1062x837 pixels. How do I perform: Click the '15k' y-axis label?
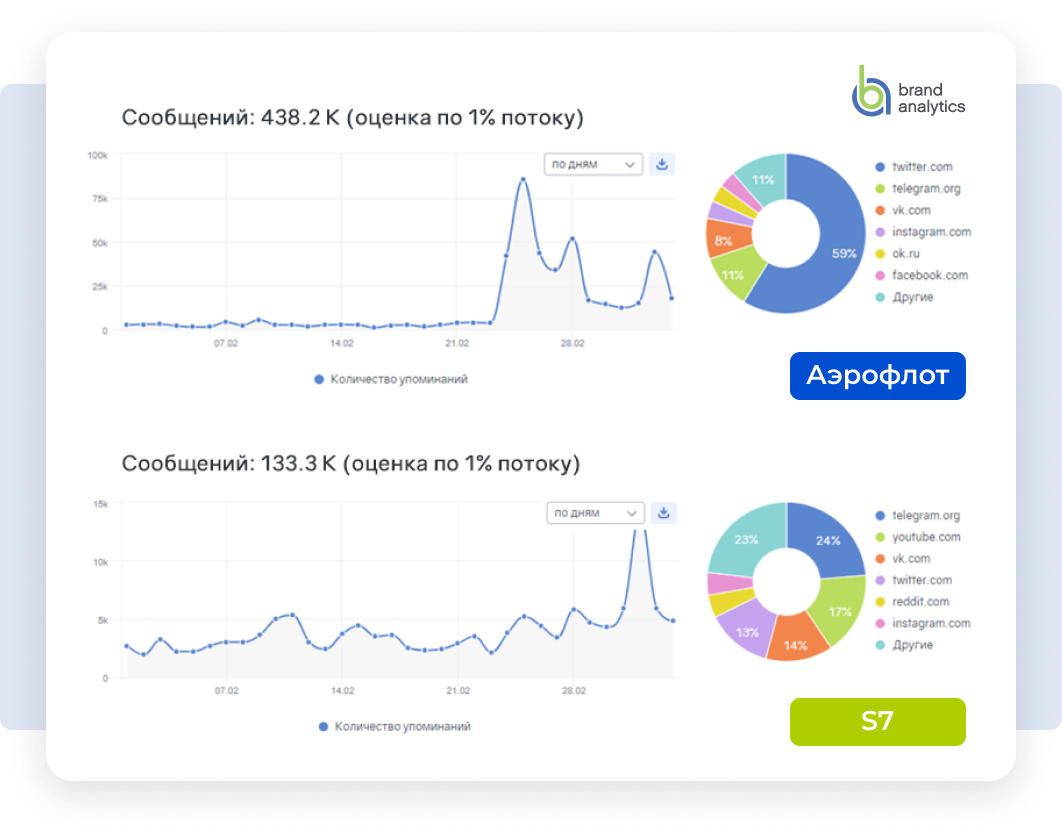[100, 504]
